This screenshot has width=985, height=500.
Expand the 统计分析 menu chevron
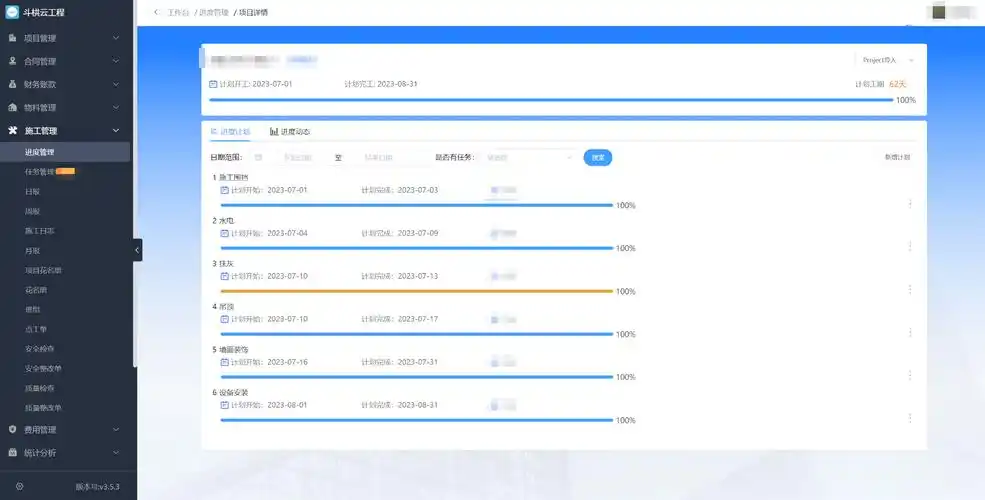pyautogui.click(x=116, y=452)
